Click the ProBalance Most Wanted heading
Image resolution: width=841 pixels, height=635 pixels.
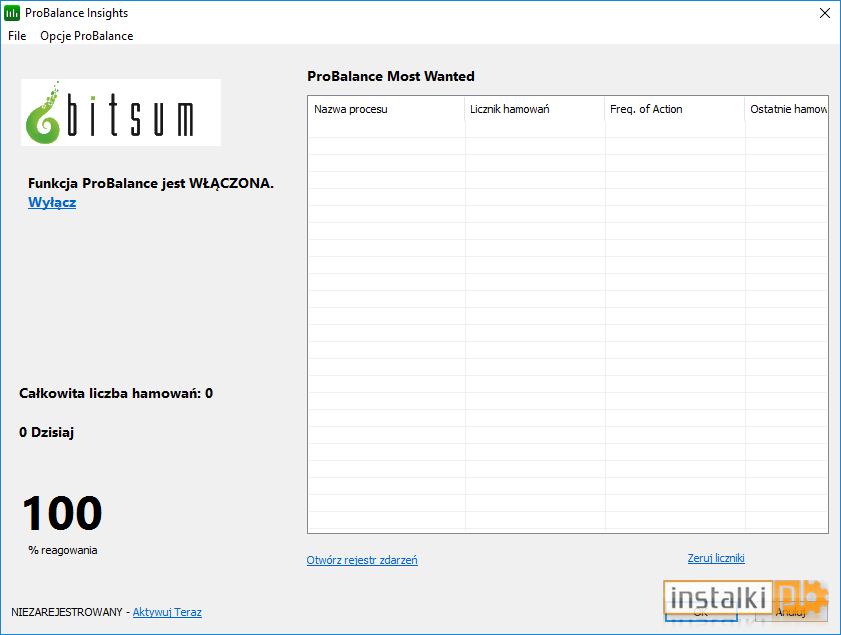(x=390, y=77)
